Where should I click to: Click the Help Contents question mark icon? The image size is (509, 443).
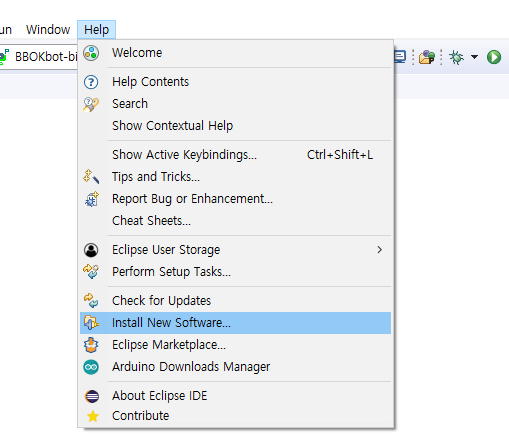tap(91, 82)
